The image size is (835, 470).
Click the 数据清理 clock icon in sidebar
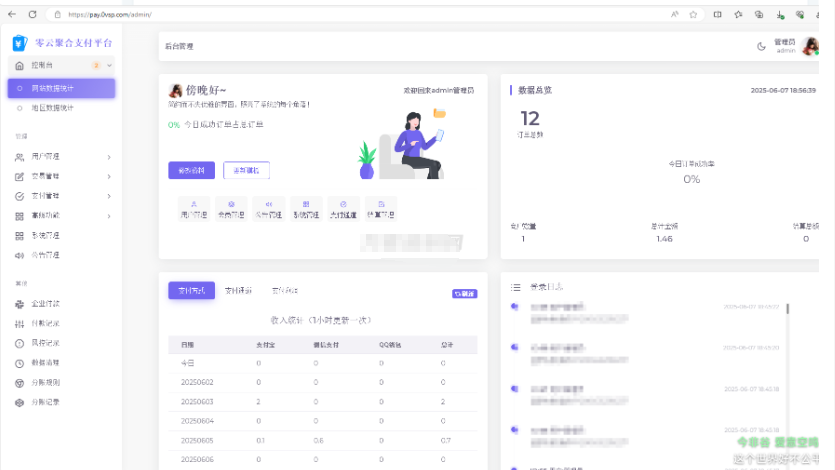[20, 363]
